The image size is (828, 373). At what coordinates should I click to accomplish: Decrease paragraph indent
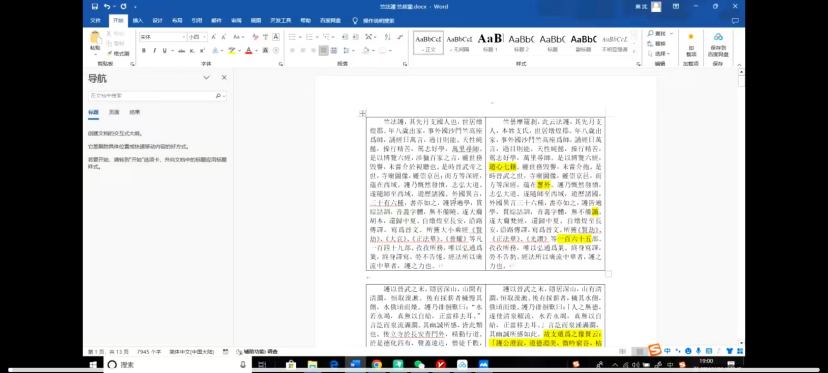click(344, 36)
